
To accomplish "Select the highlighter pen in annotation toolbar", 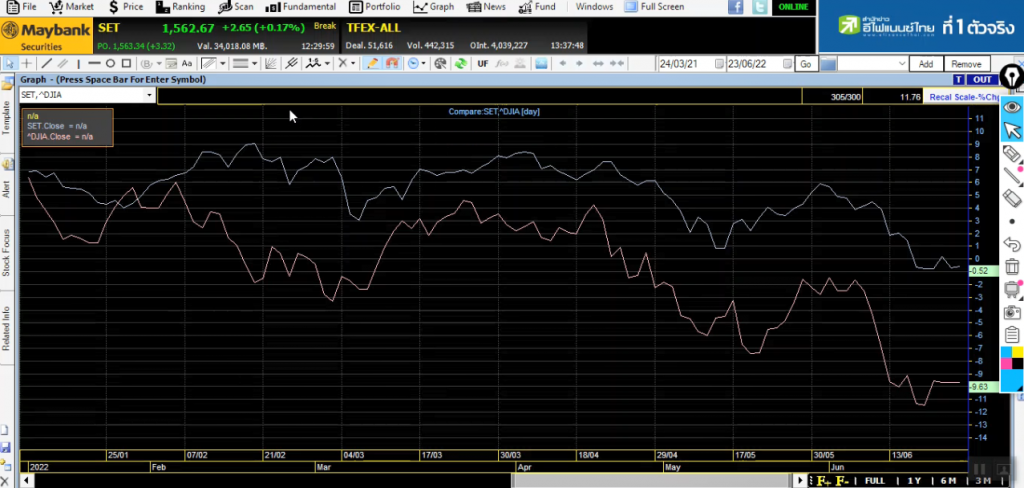I will (1012, 154).
